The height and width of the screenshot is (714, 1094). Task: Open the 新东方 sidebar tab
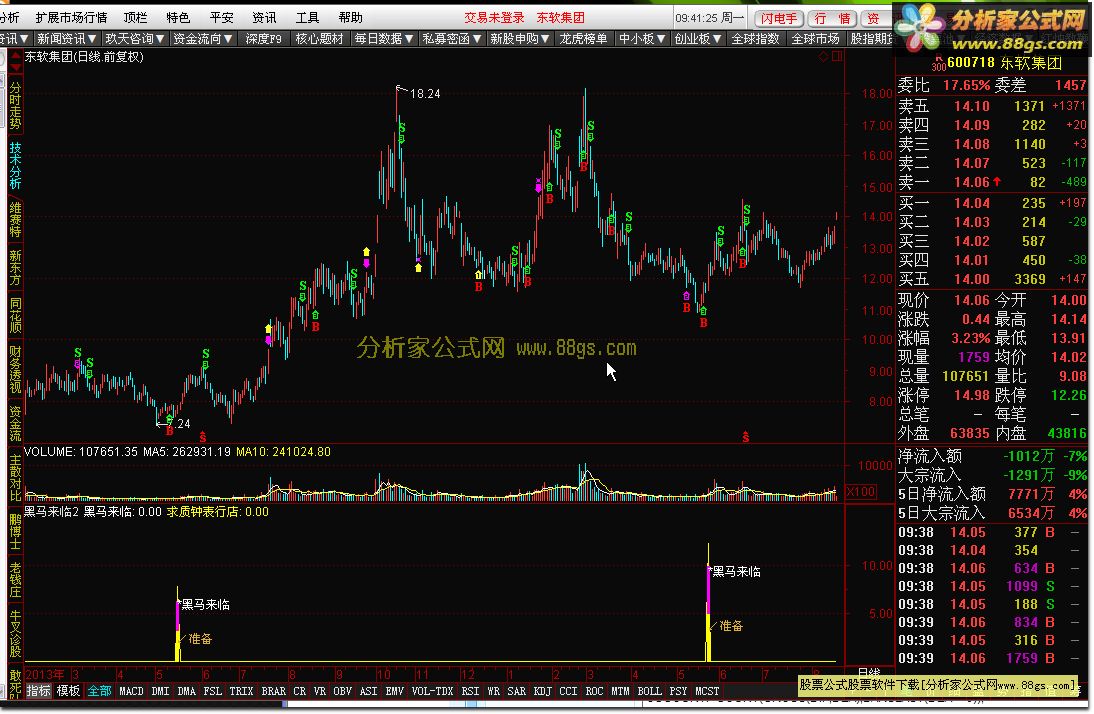coord(15,268)
